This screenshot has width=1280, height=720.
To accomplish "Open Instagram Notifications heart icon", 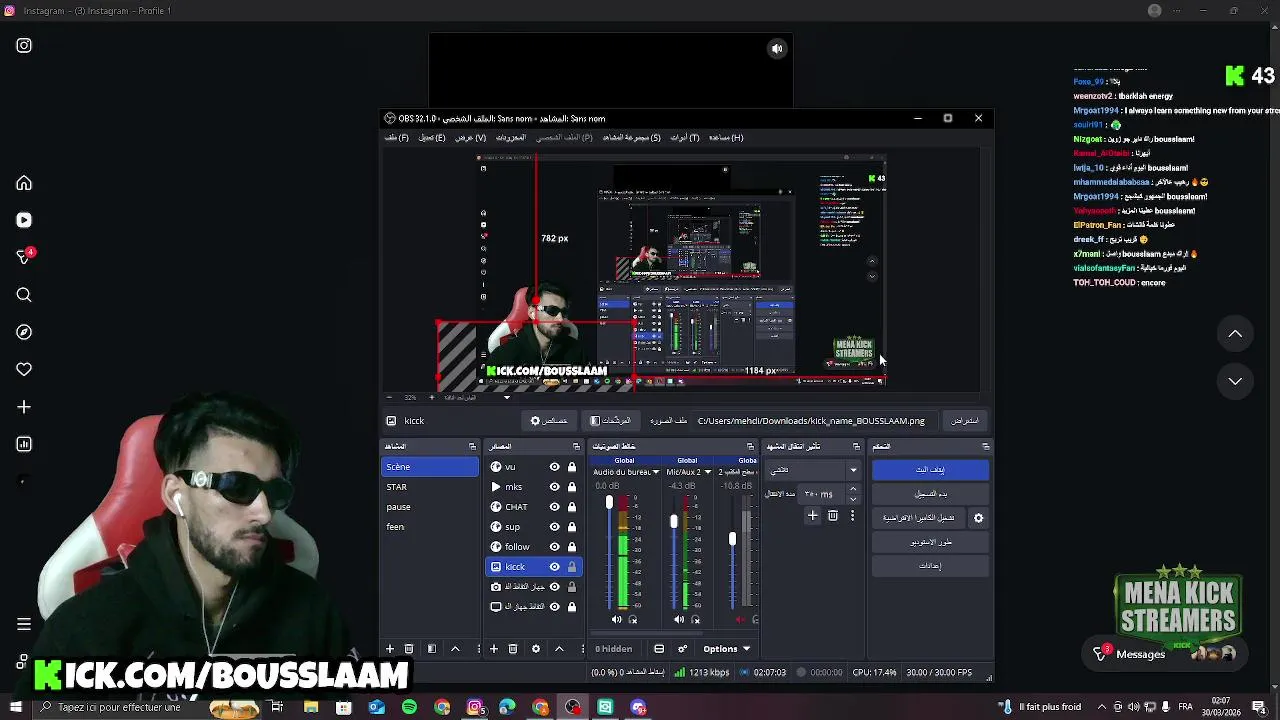I will click(24, 369).
